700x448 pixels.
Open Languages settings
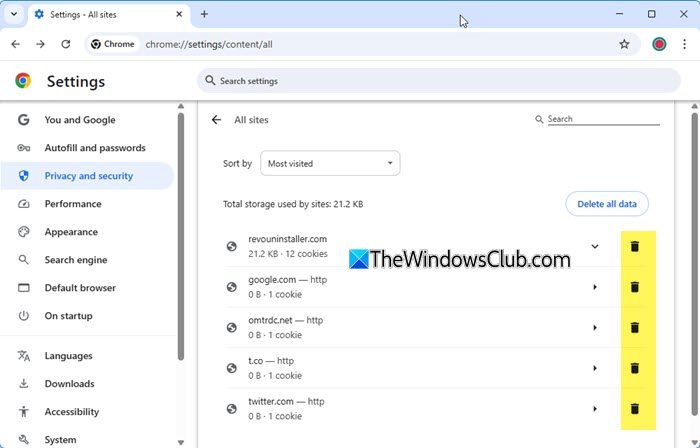pos(87,356)
